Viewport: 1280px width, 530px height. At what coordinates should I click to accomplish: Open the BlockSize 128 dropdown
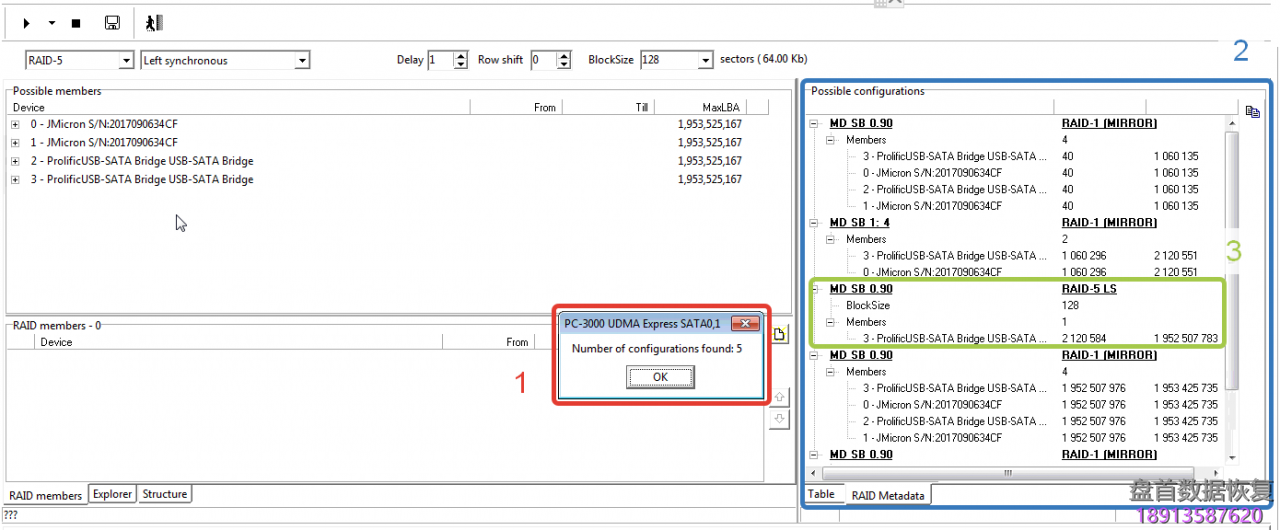[706, 61]
